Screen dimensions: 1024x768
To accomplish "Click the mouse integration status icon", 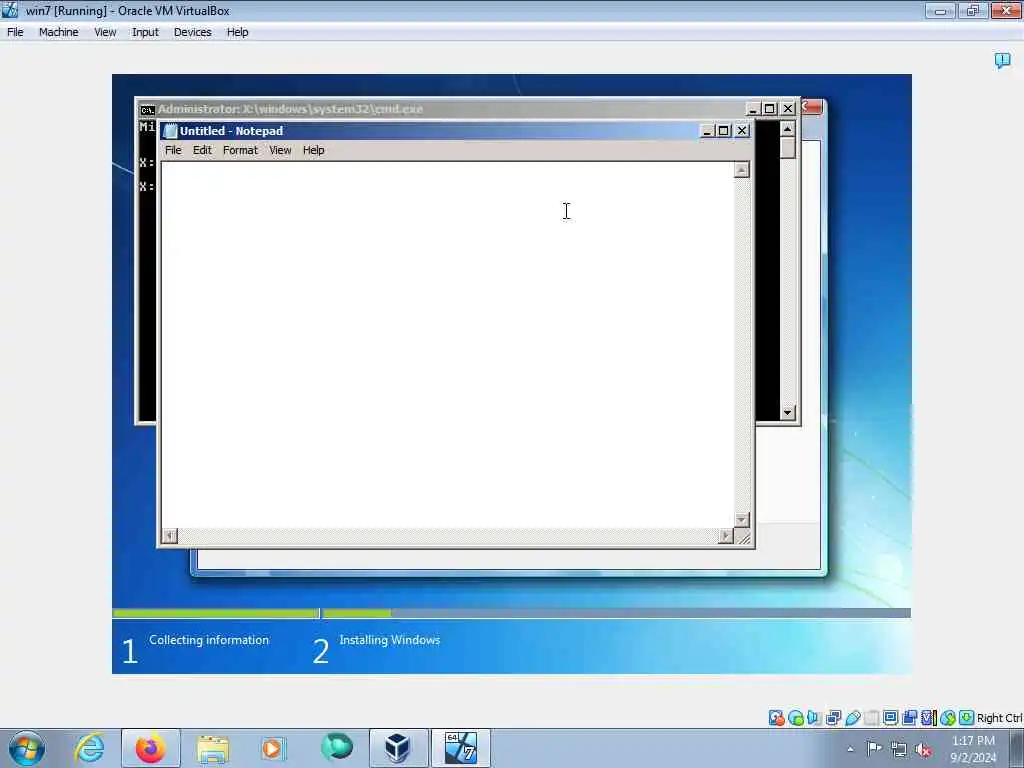I will pyautogui.click(x=948, y=718).
